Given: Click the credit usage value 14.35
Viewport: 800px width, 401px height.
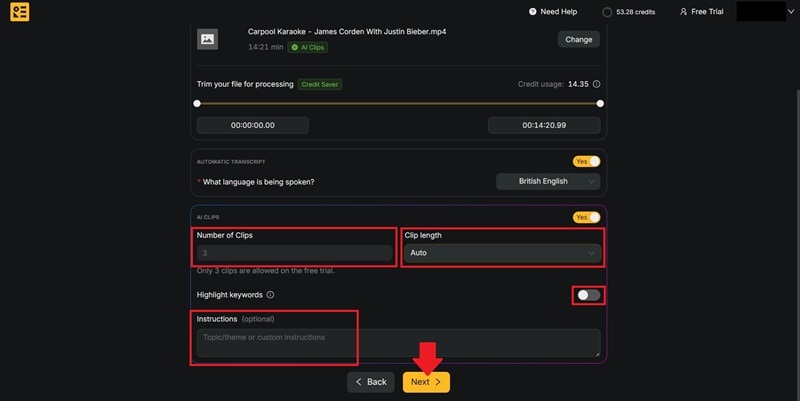Looking at the screenshot, I should tap(578, 84).
